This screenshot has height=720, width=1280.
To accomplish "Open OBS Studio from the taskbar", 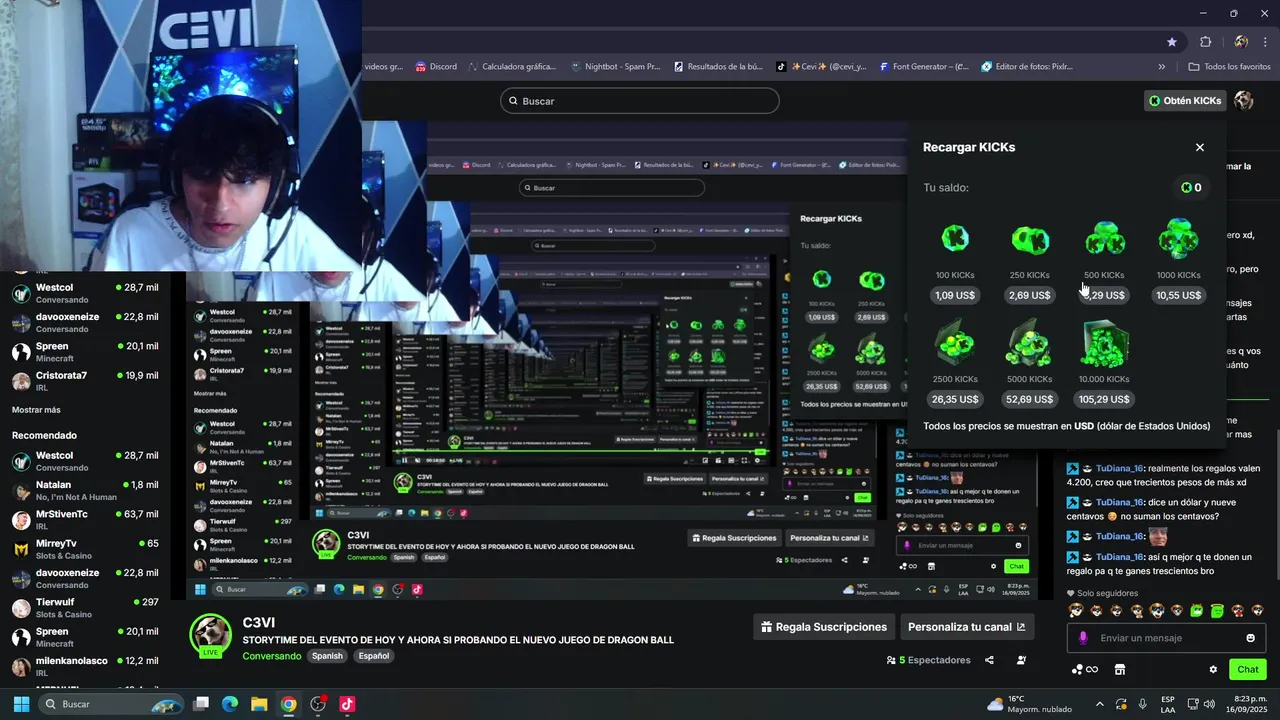I will [x=318, y=704].
